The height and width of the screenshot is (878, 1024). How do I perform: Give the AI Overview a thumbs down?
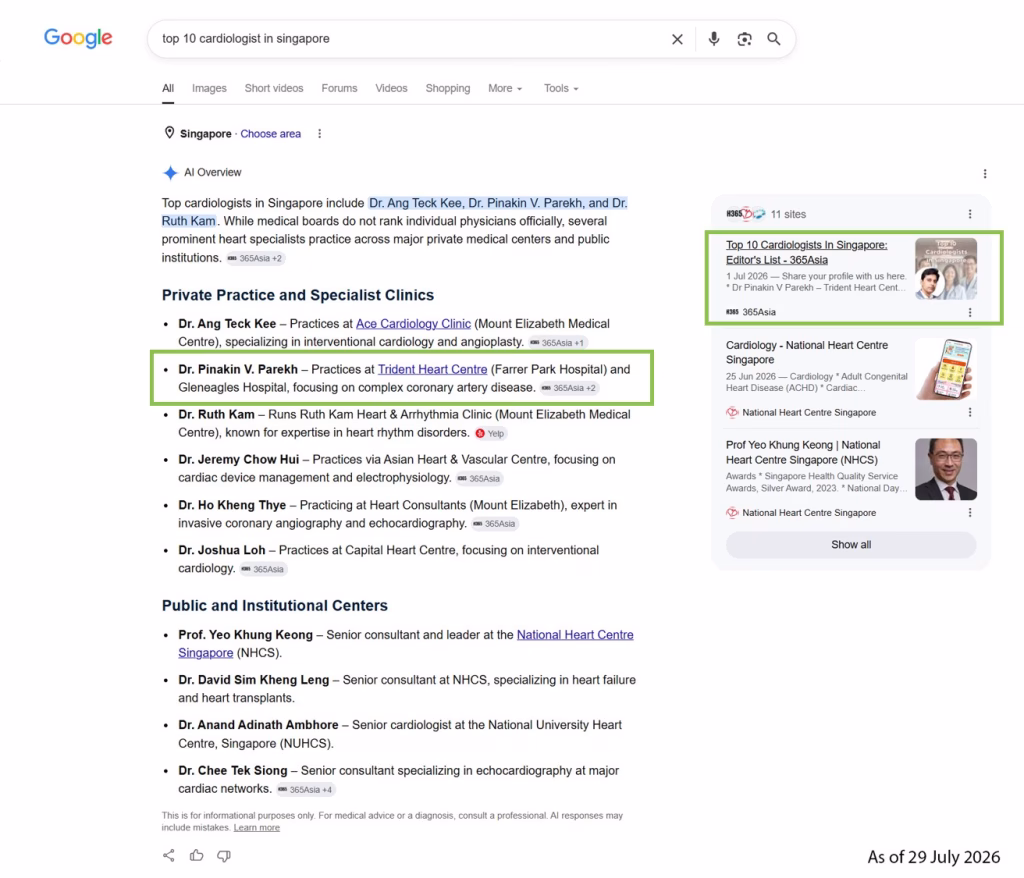pos(224,856)
